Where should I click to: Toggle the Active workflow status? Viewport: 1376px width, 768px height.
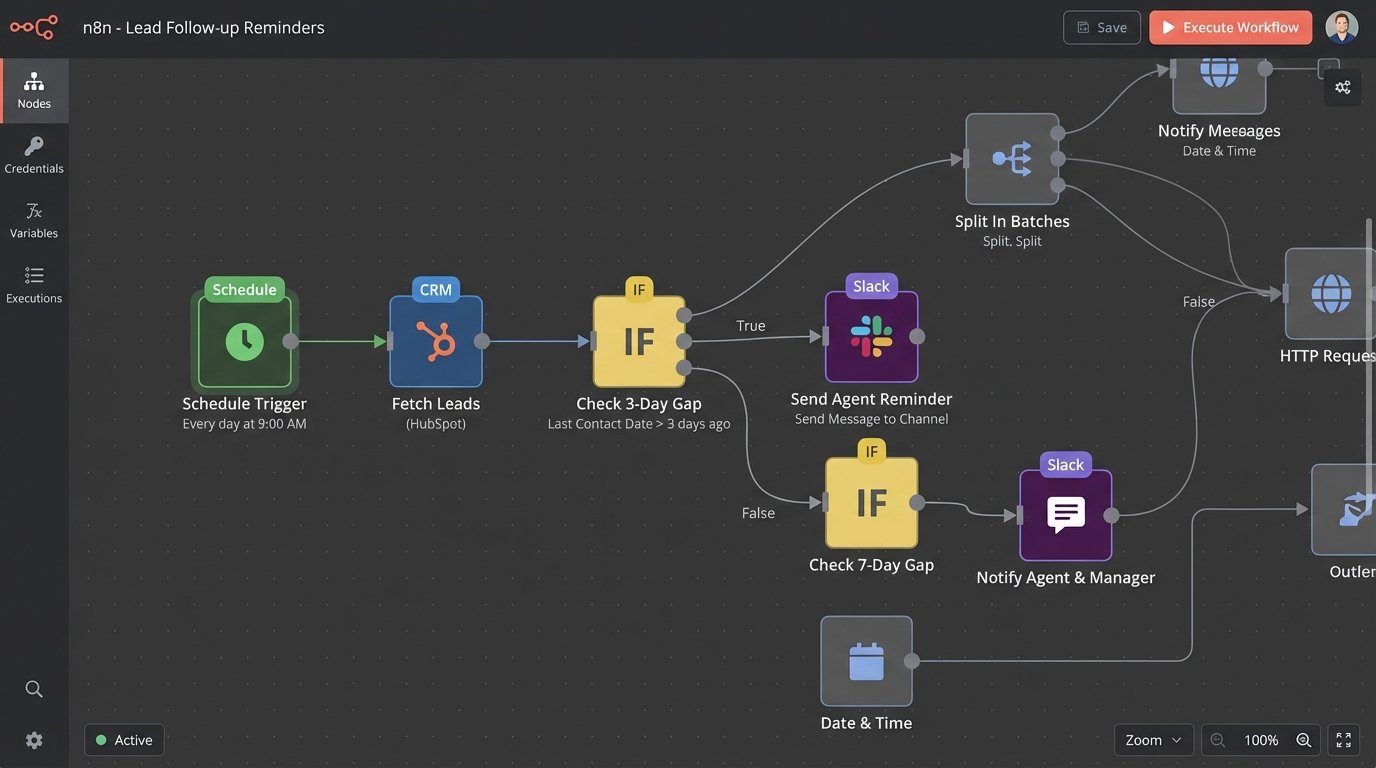(x=125, y=740)
